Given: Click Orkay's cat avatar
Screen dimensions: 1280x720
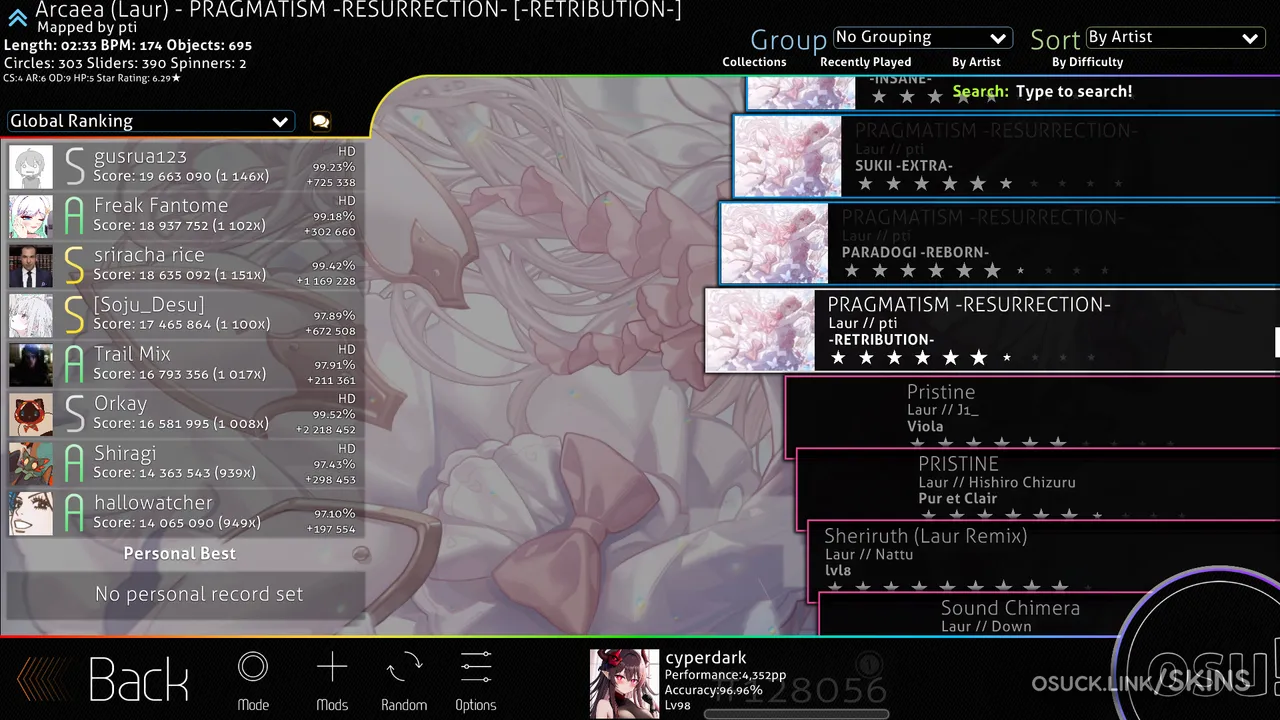Looking at the screenshot, I should (31, 415).
